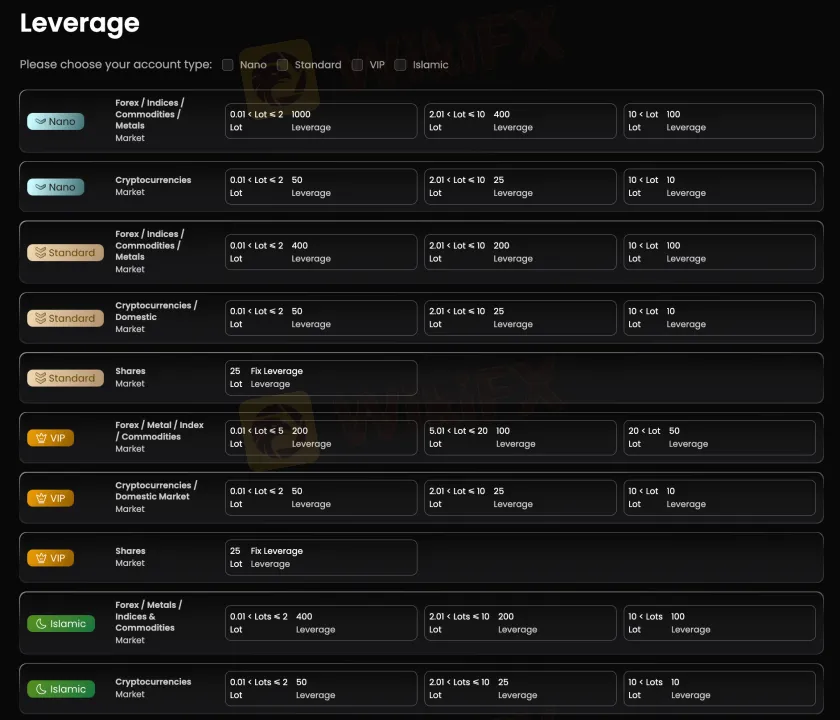Tick the VIP account type checkbox
This screenshot has height=720, width=840.
pyautogui.click(x=357, y=65)
